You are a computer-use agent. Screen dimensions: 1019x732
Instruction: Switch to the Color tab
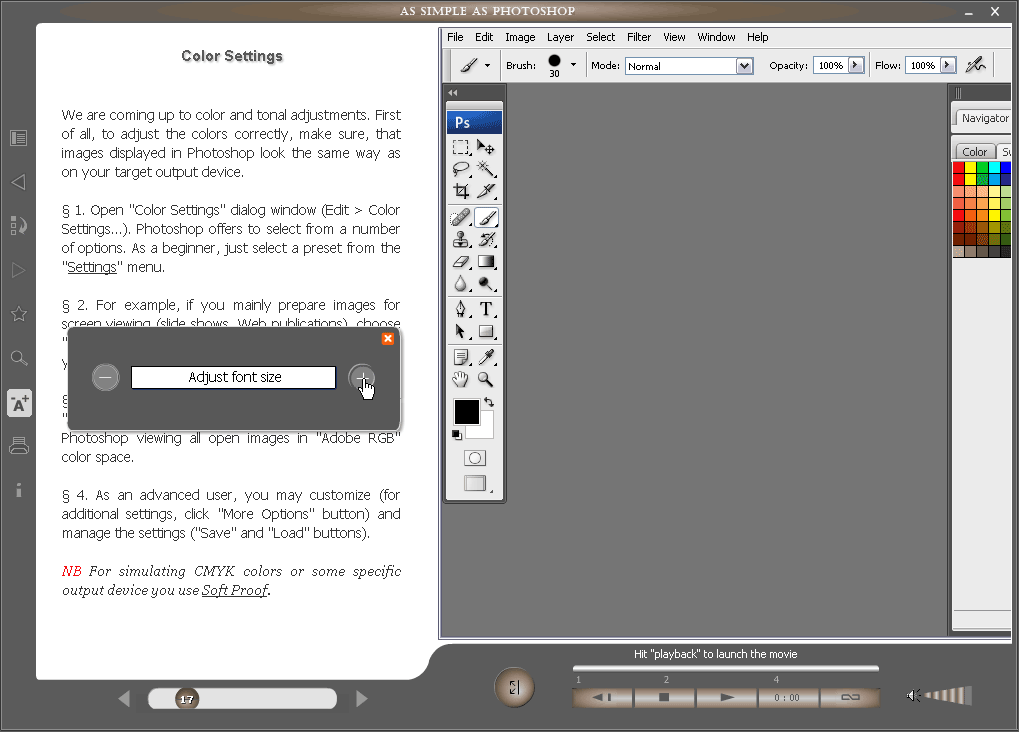[974, 151]
